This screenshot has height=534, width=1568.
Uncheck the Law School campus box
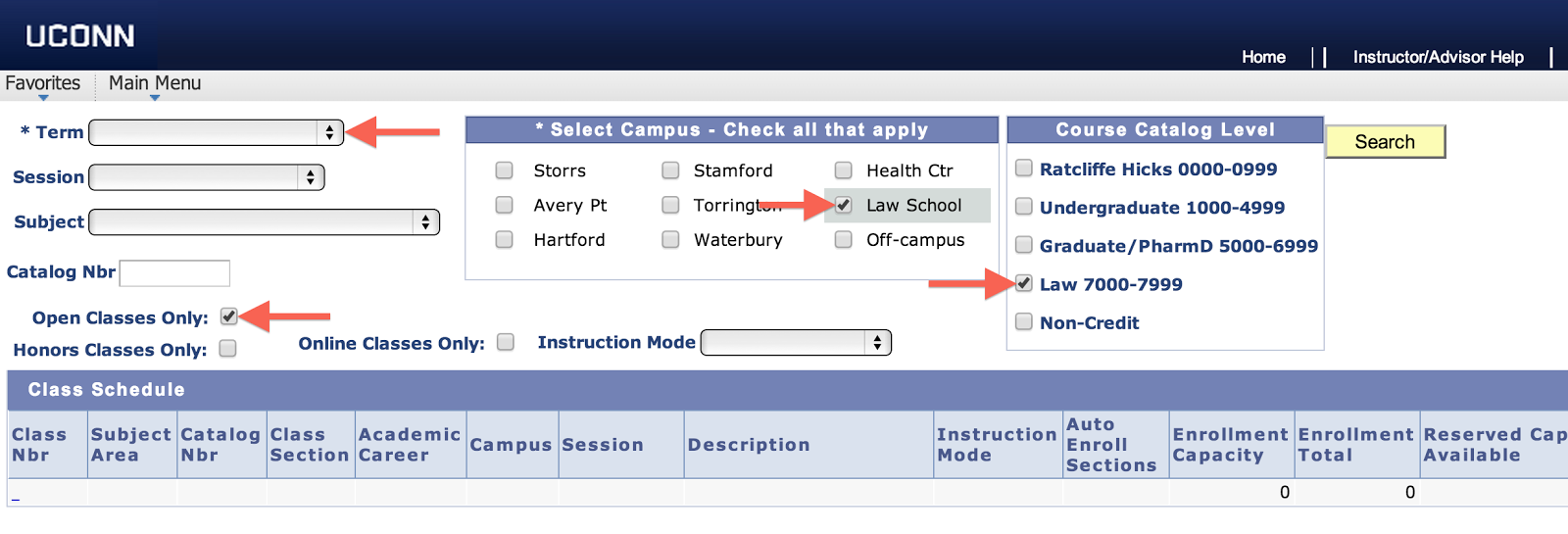point(843,205)
